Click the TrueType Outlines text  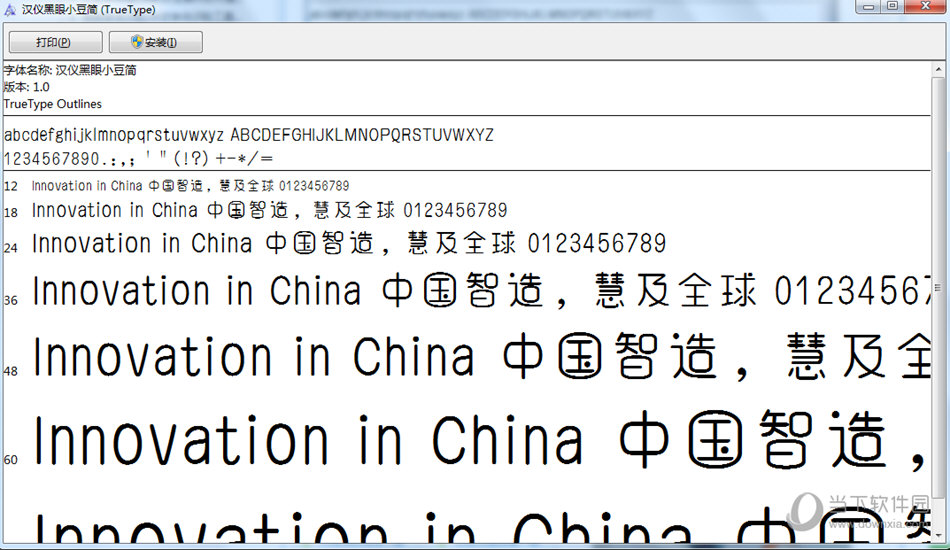pyautogui.click(x=53, y=104)
